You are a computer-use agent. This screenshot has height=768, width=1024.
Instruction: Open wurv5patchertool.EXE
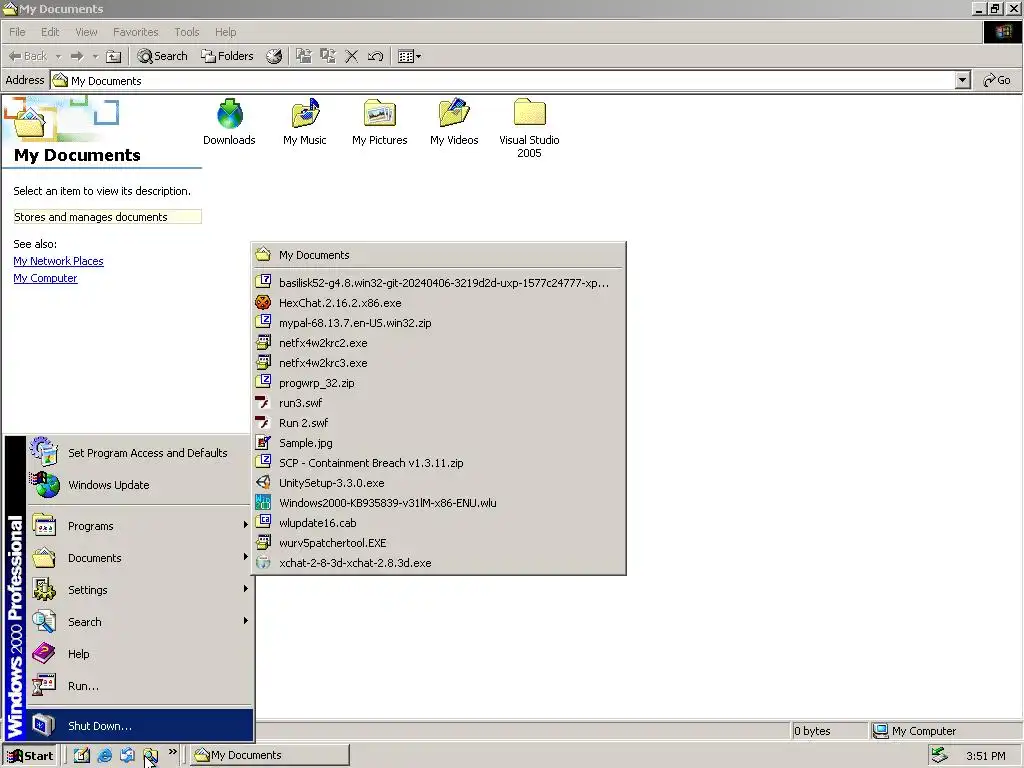coord(438,543)
